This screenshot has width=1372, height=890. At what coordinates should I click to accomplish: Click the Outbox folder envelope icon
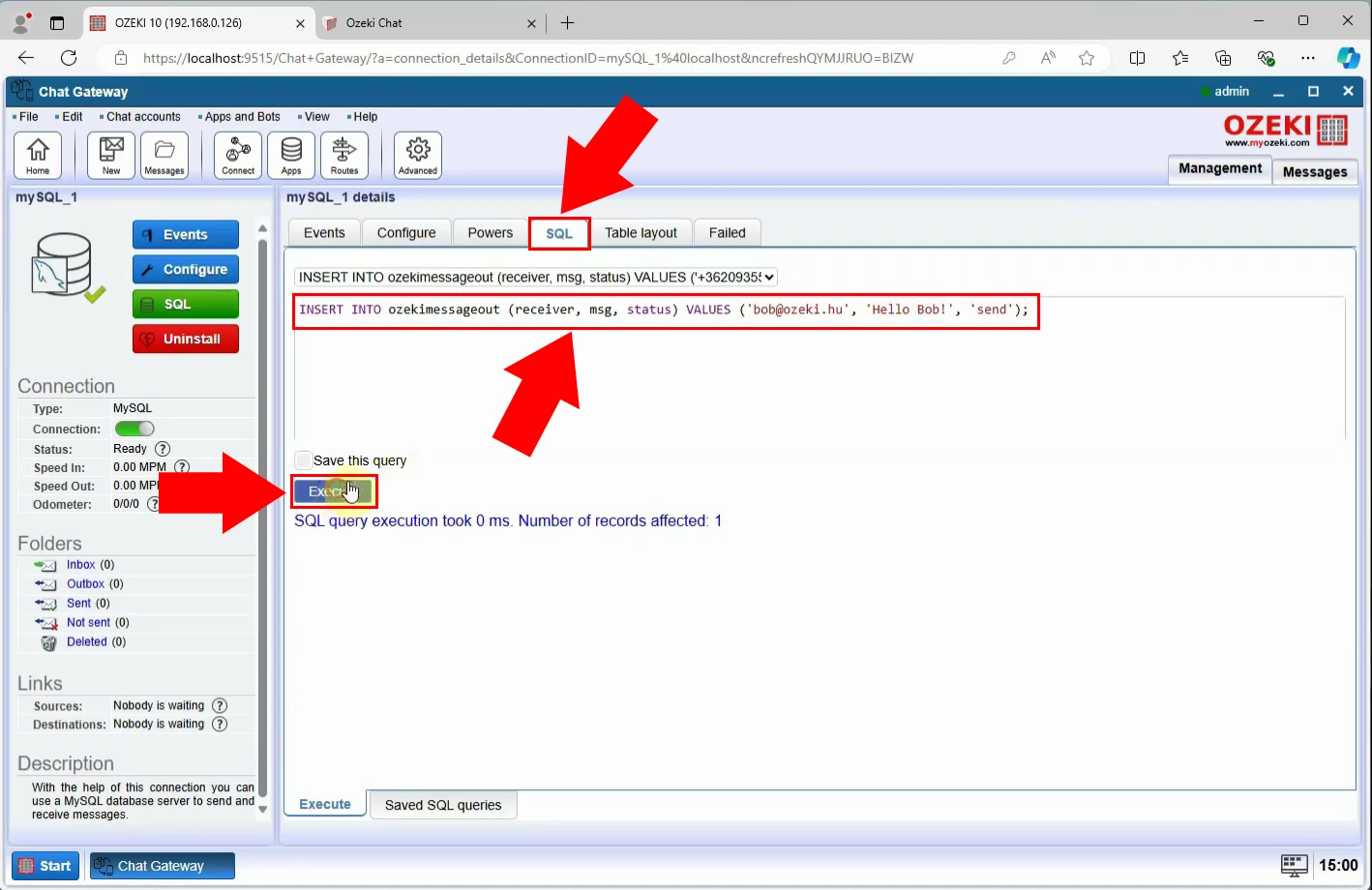pos(45,584)
